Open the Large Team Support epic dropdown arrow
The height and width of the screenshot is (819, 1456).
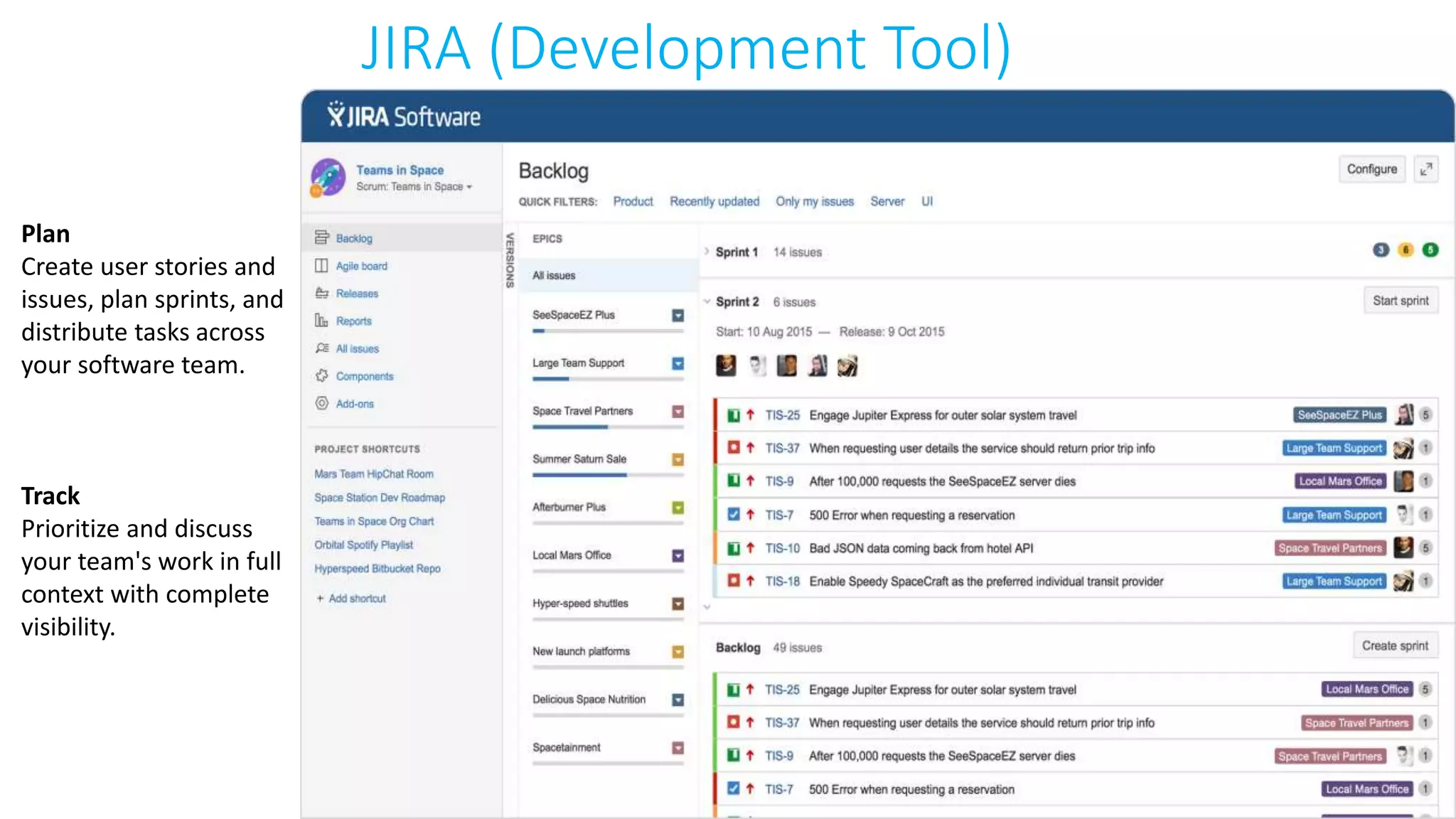click(x=678, y=363)
